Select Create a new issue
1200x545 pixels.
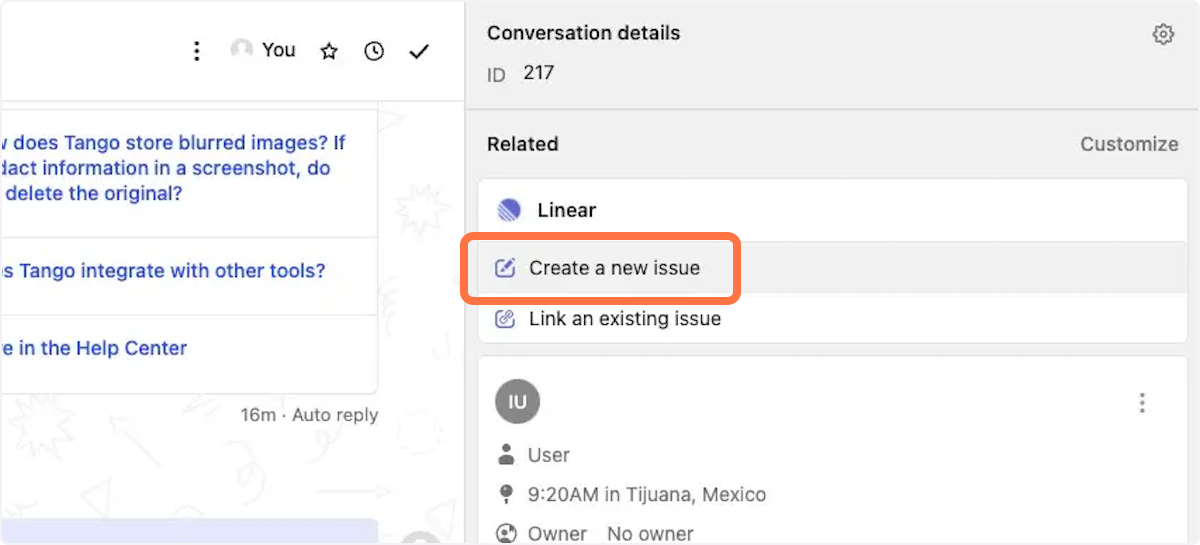(x=832, y=268)
